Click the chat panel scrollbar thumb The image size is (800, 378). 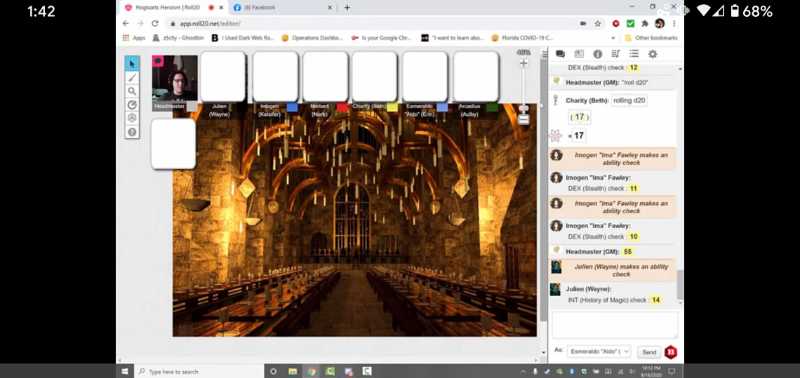pos(680,285)
